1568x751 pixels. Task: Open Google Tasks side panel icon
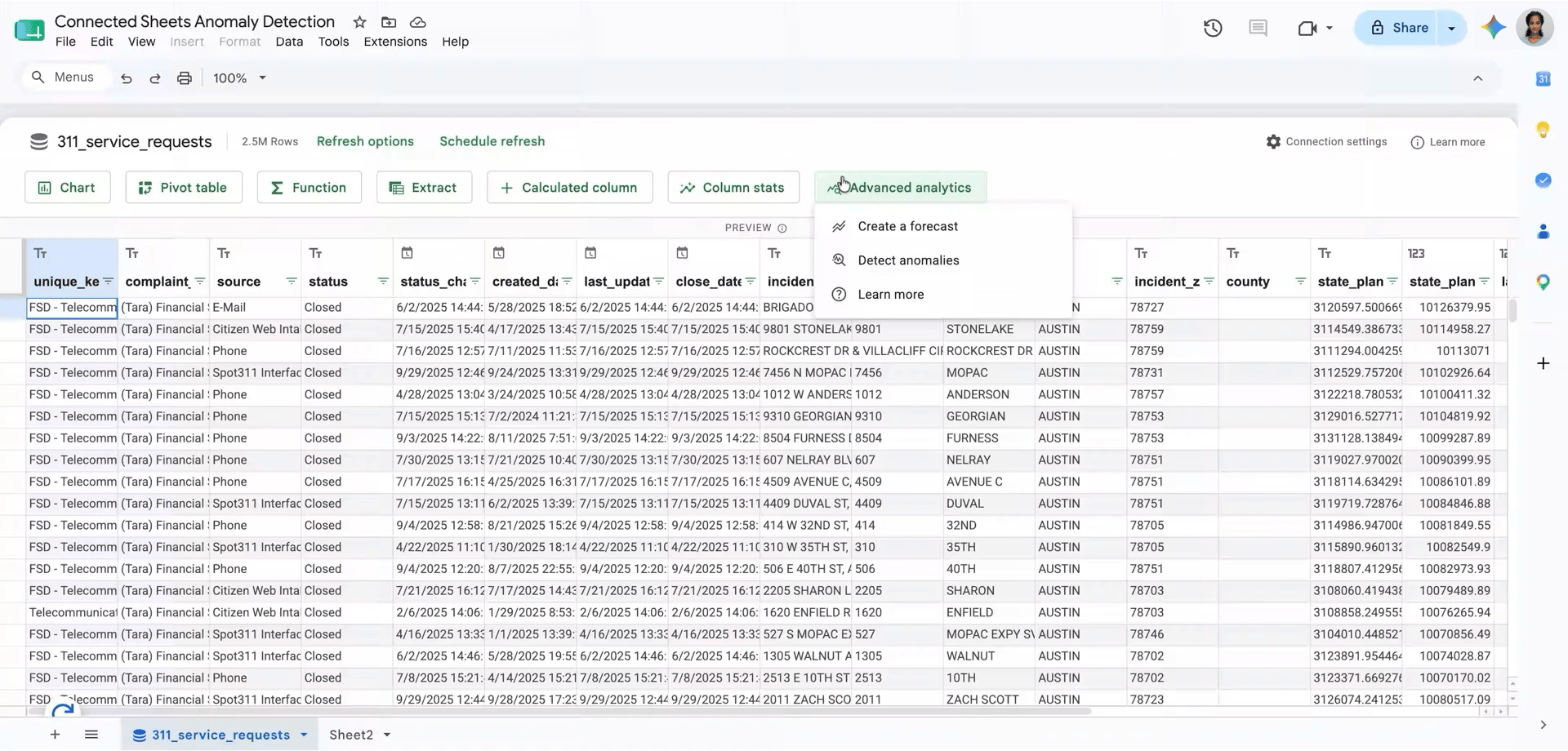point(1543,180)
